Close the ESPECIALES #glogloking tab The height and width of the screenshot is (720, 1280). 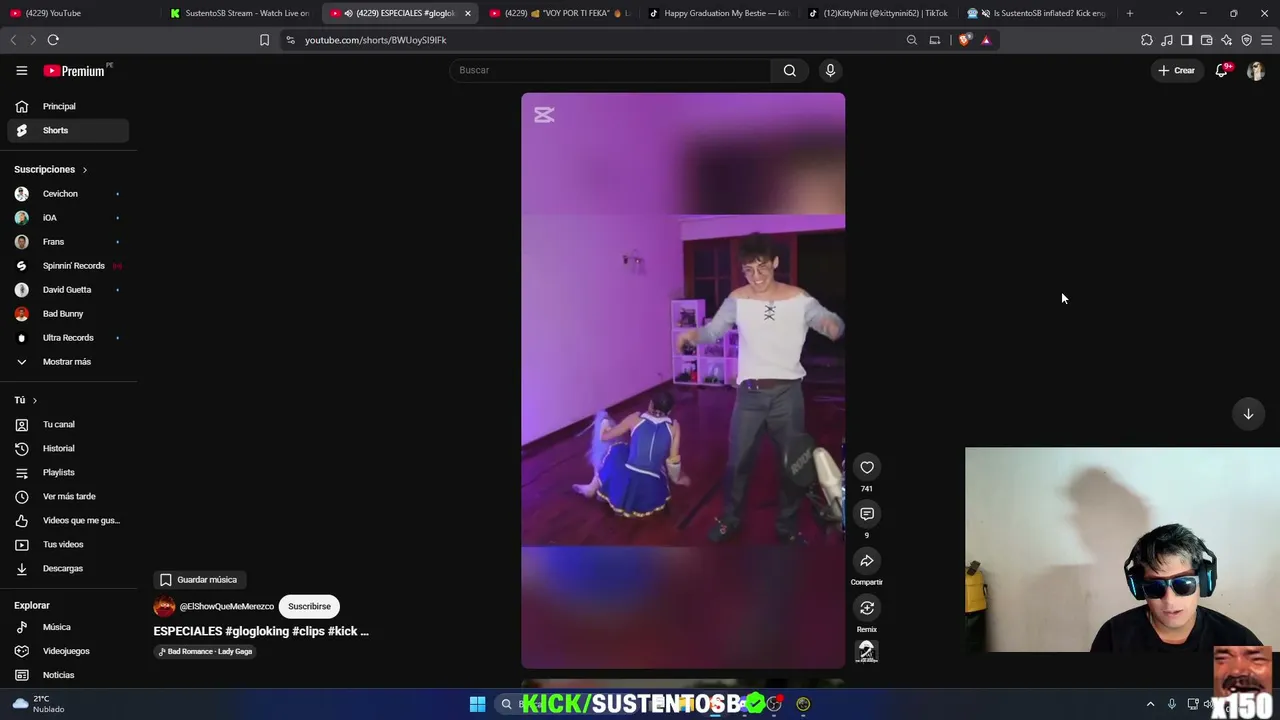coord(467,13)
